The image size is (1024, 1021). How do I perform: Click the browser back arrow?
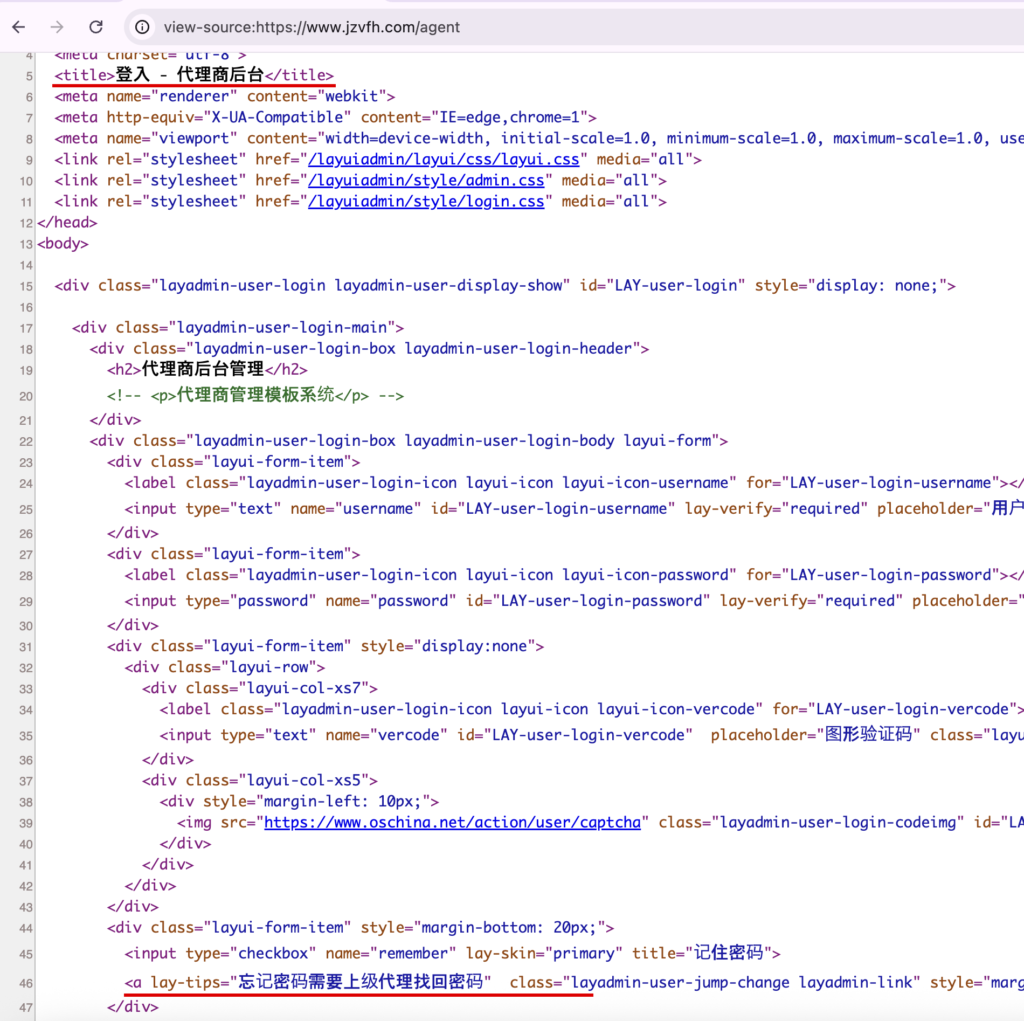click(19, 27)
